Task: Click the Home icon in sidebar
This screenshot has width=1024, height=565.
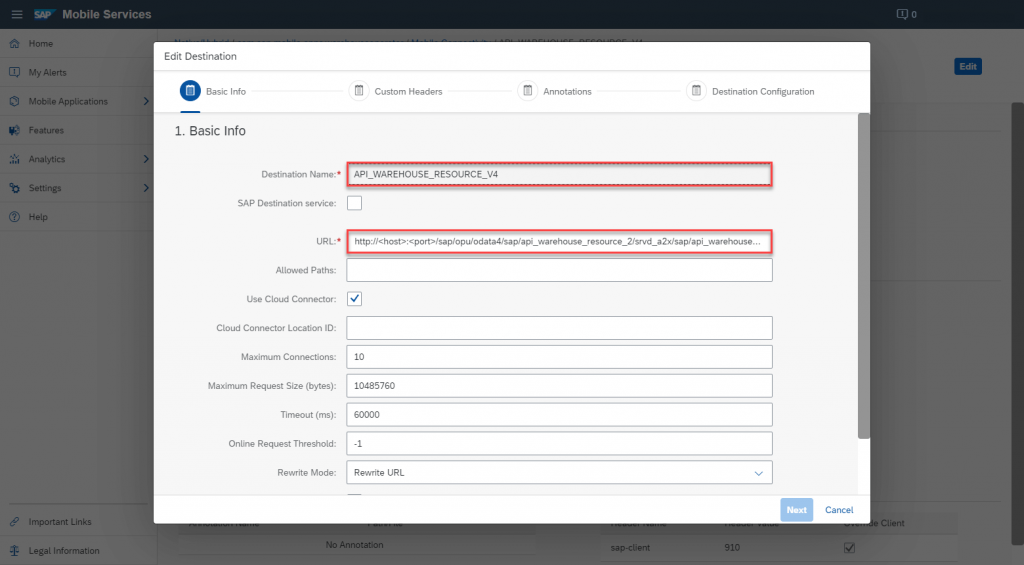Action: click(14, 44)
